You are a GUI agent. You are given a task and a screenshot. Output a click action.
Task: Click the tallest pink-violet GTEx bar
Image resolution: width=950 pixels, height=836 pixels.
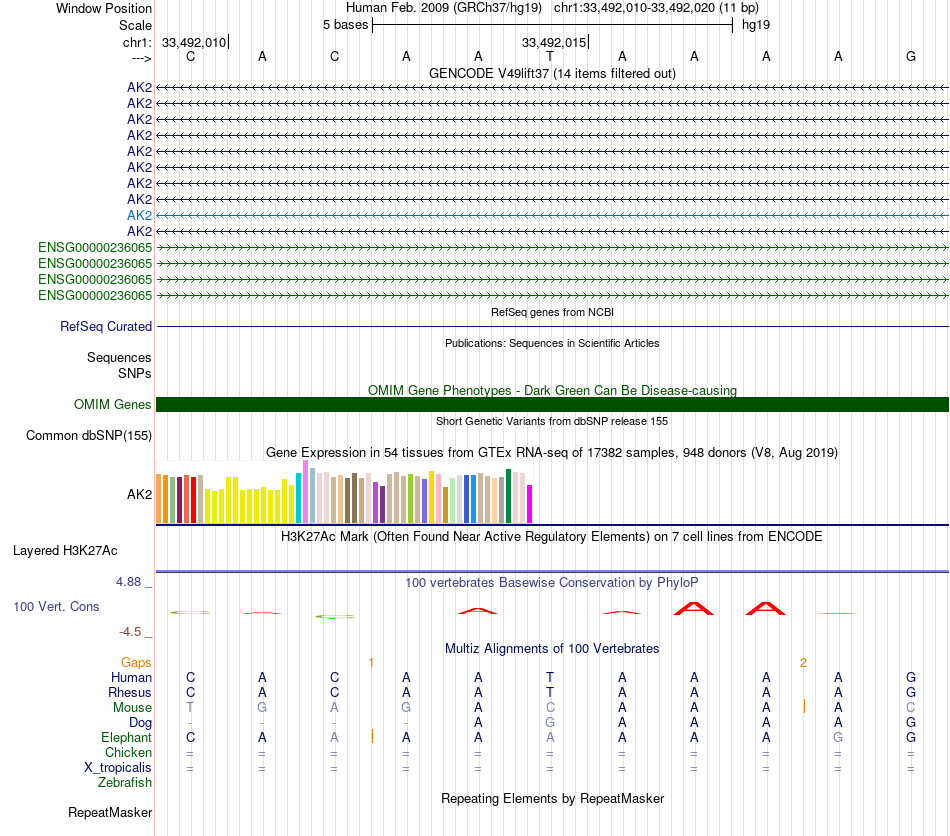pyautogui.click(x=305, y=491)
